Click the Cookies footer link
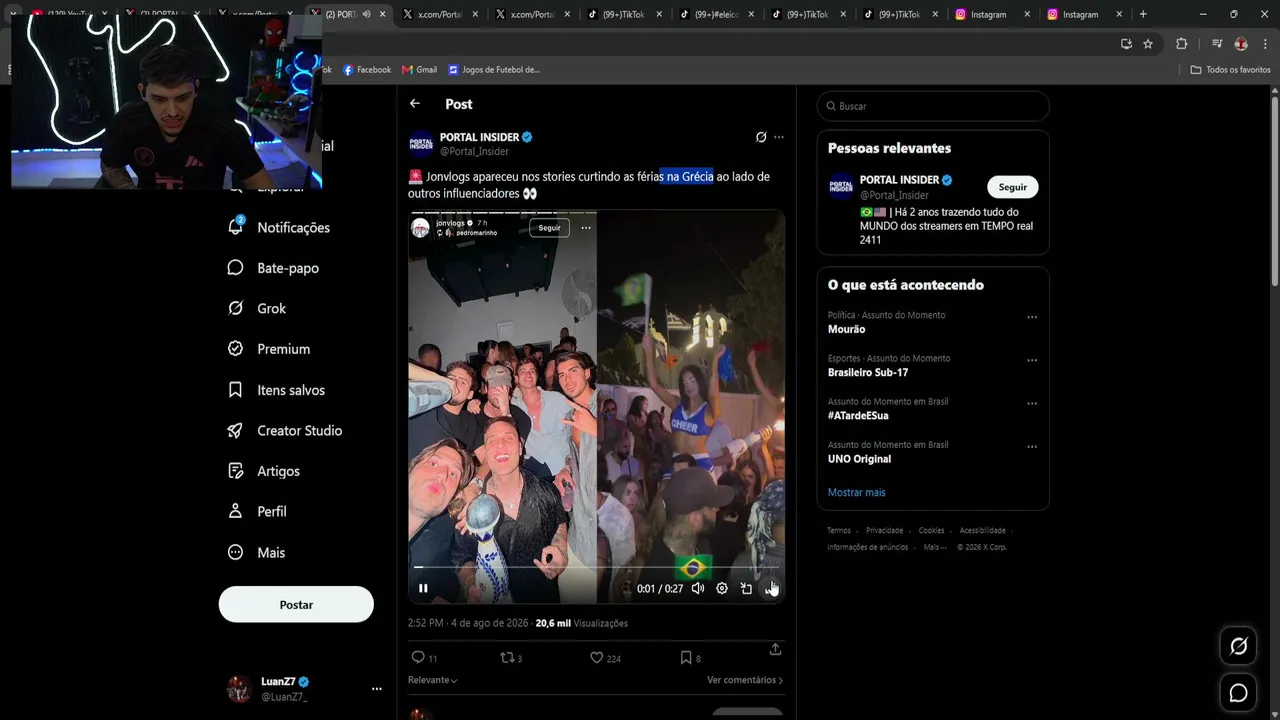The width and height of the screenshot is (1280, 720). click(931, 531)
